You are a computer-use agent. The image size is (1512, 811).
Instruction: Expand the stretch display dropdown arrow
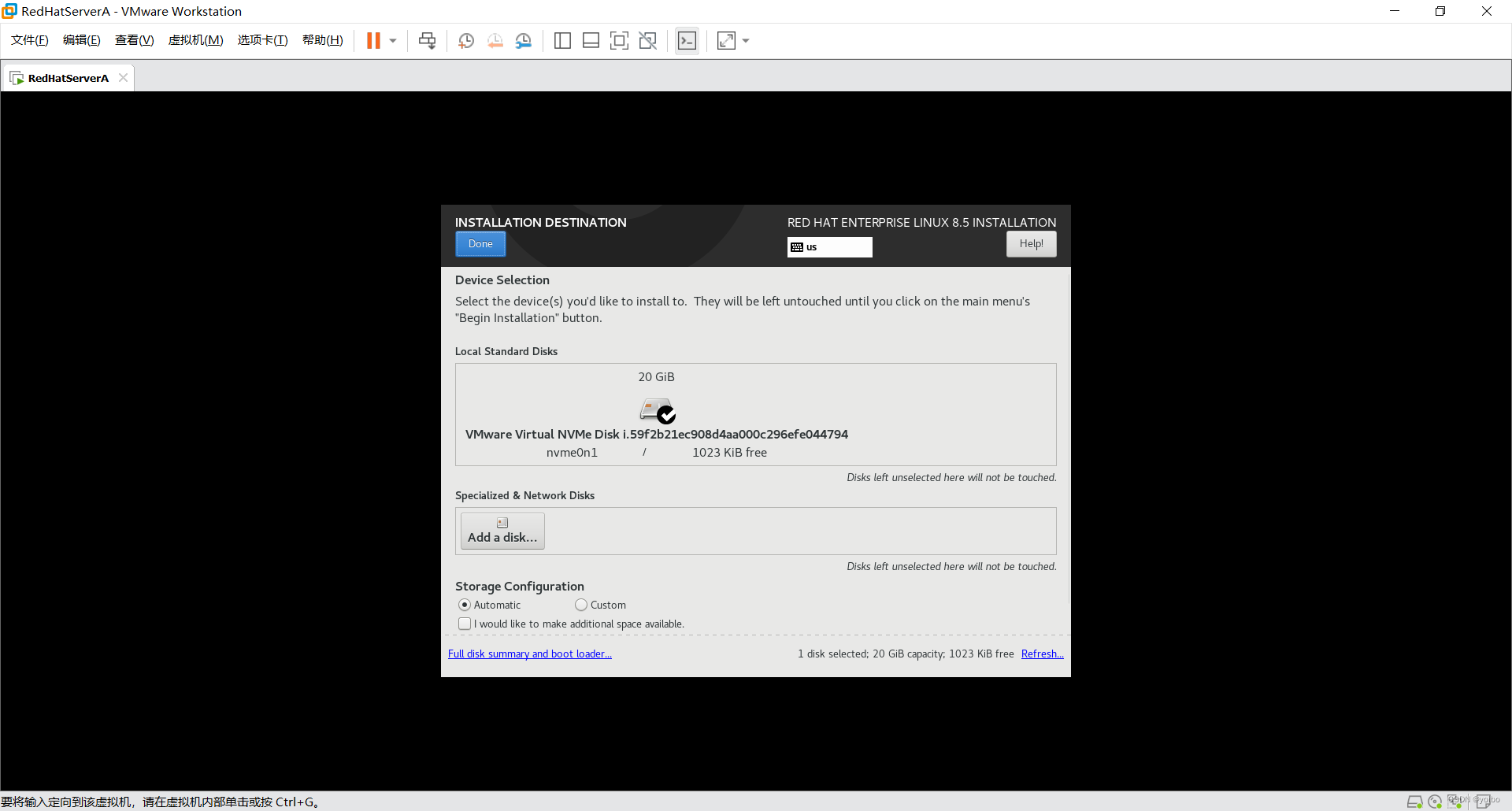click(746, 41)
